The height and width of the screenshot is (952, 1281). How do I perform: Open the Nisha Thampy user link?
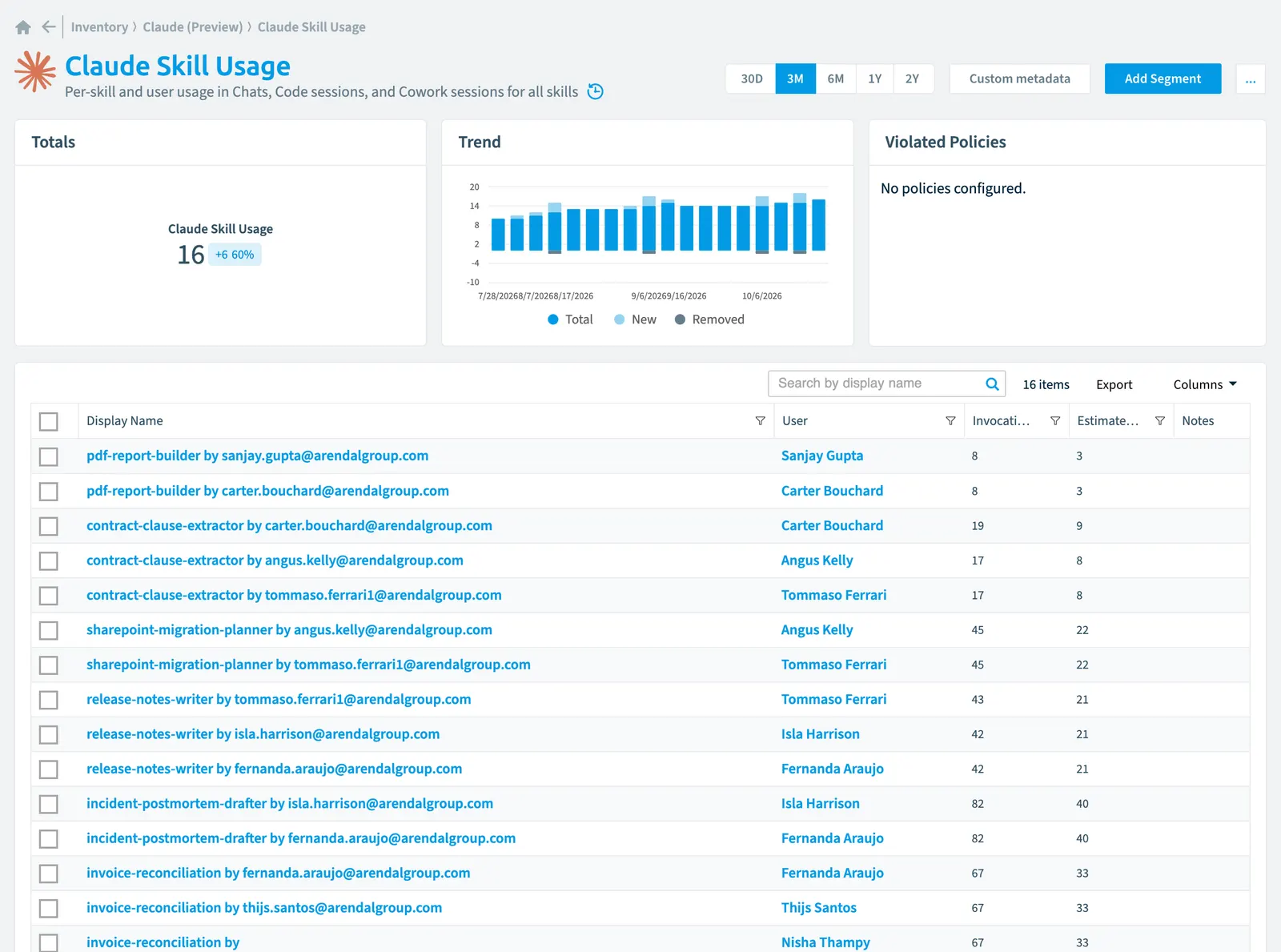tap(825, 942)
